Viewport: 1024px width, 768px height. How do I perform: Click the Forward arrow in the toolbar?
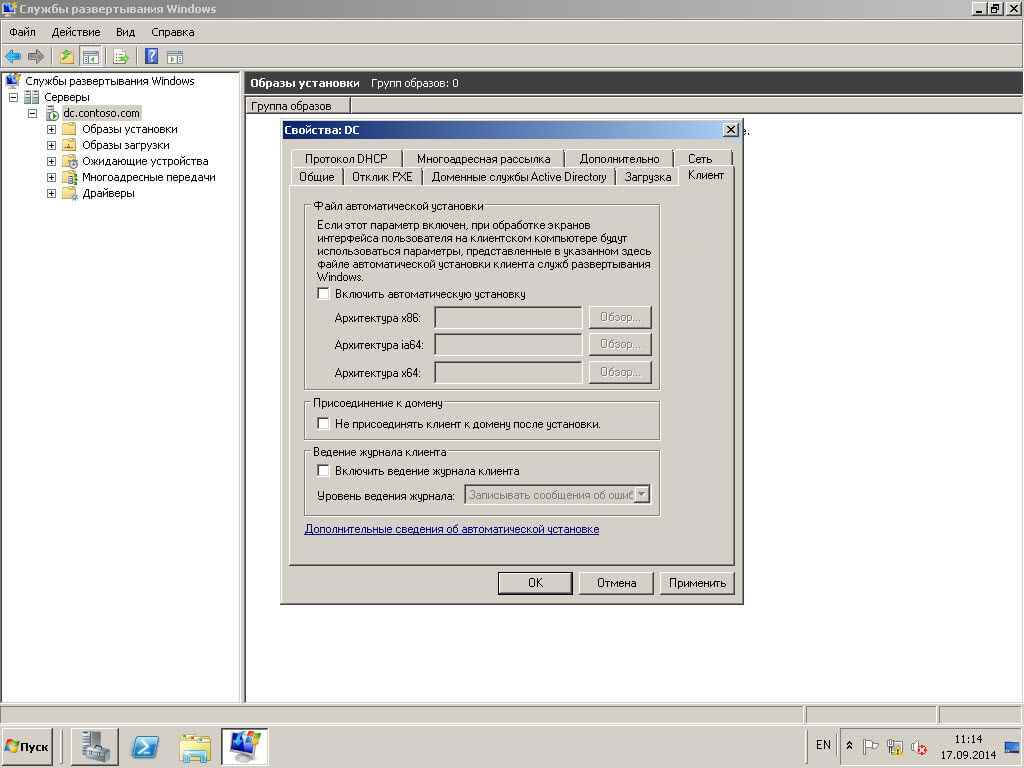[35, 57]
